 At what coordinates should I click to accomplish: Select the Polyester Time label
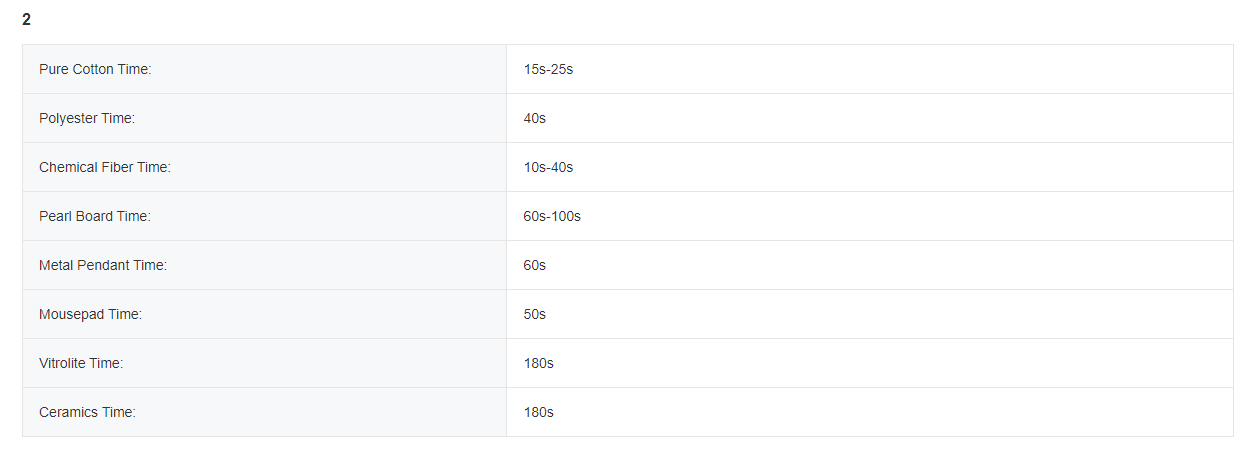point(87,118)
